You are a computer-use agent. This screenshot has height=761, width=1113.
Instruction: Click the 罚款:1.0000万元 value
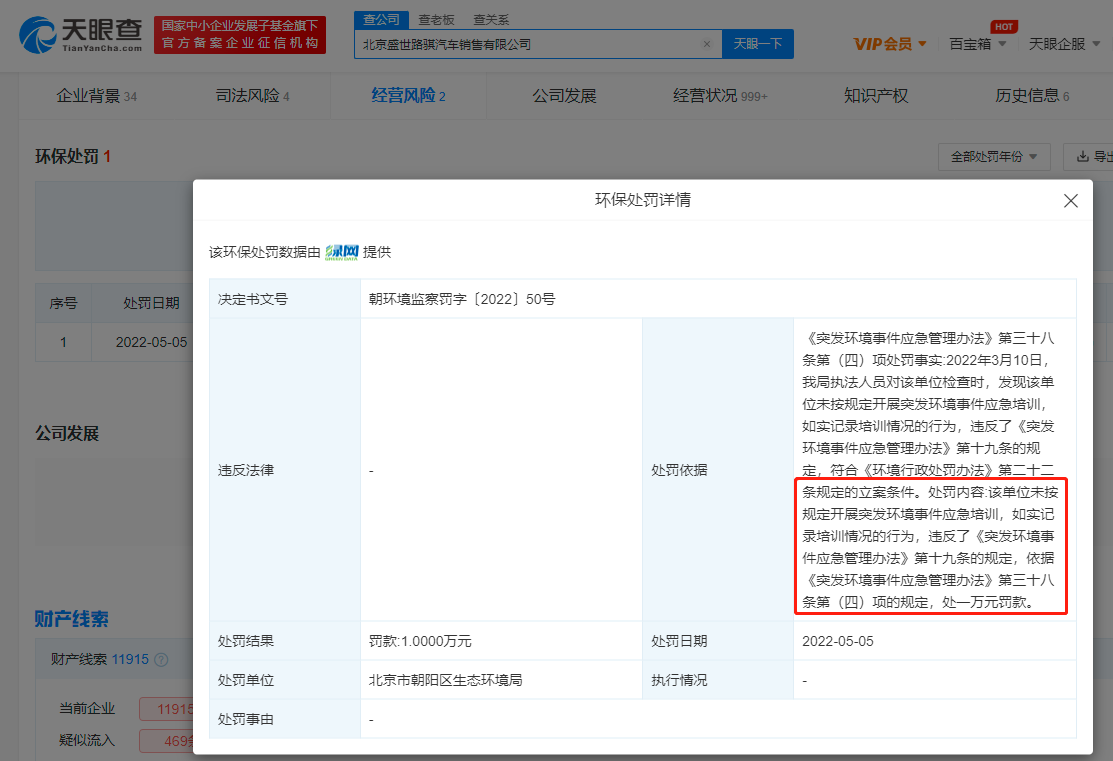[420, 641]
